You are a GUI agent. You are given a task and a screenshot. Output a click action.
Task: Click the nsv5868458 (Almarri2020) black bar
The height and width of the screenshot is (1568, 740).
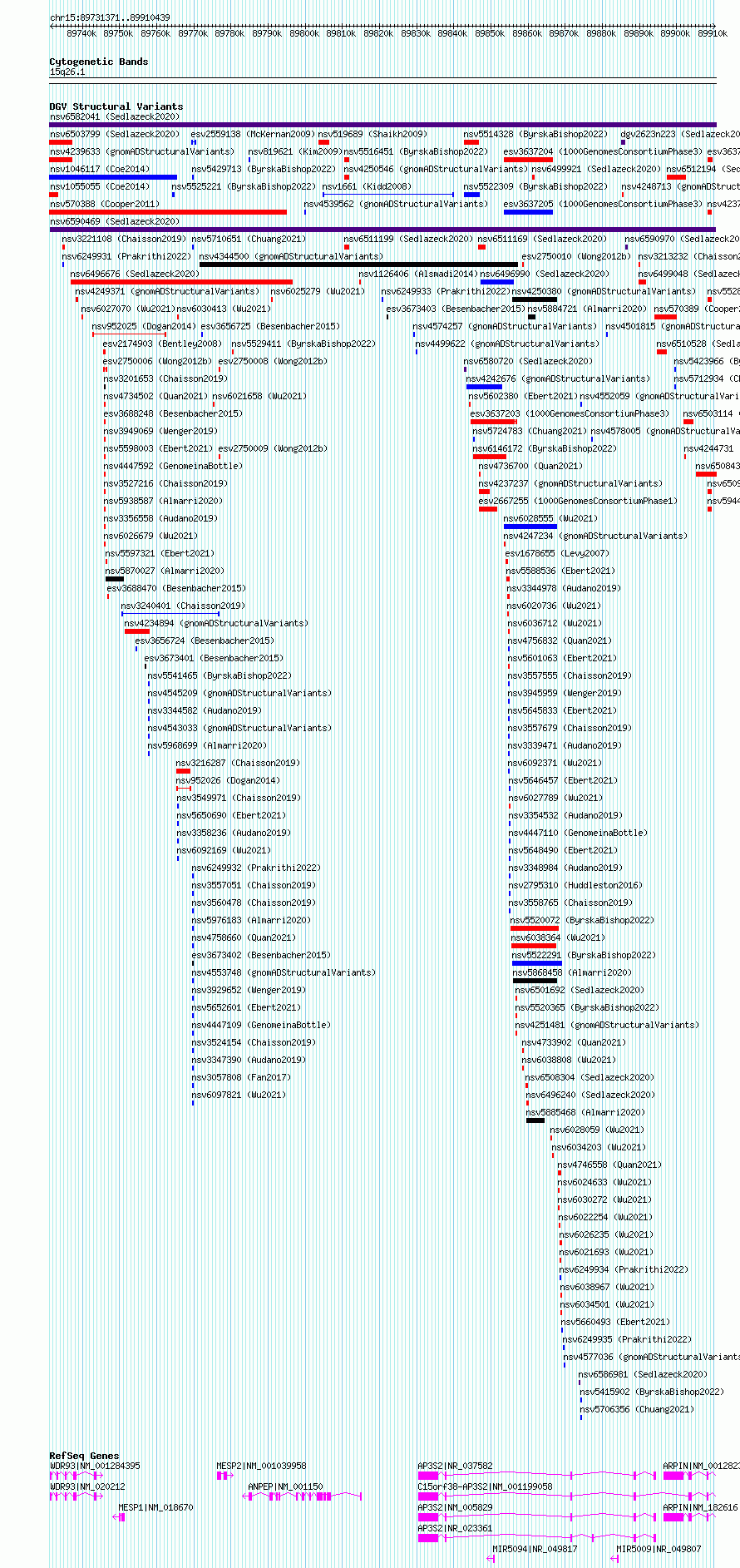coord(535,981)
